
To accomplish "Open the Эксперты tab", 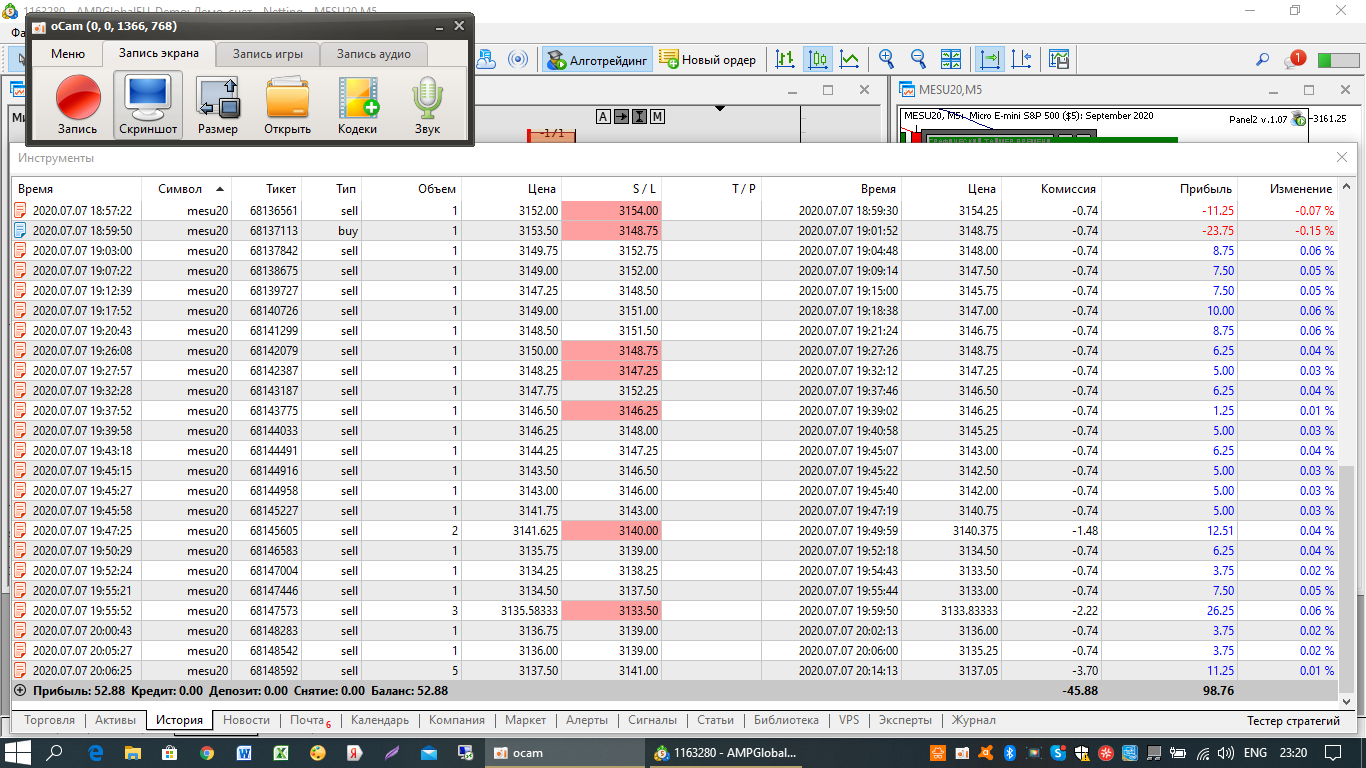I will [905, 720].
